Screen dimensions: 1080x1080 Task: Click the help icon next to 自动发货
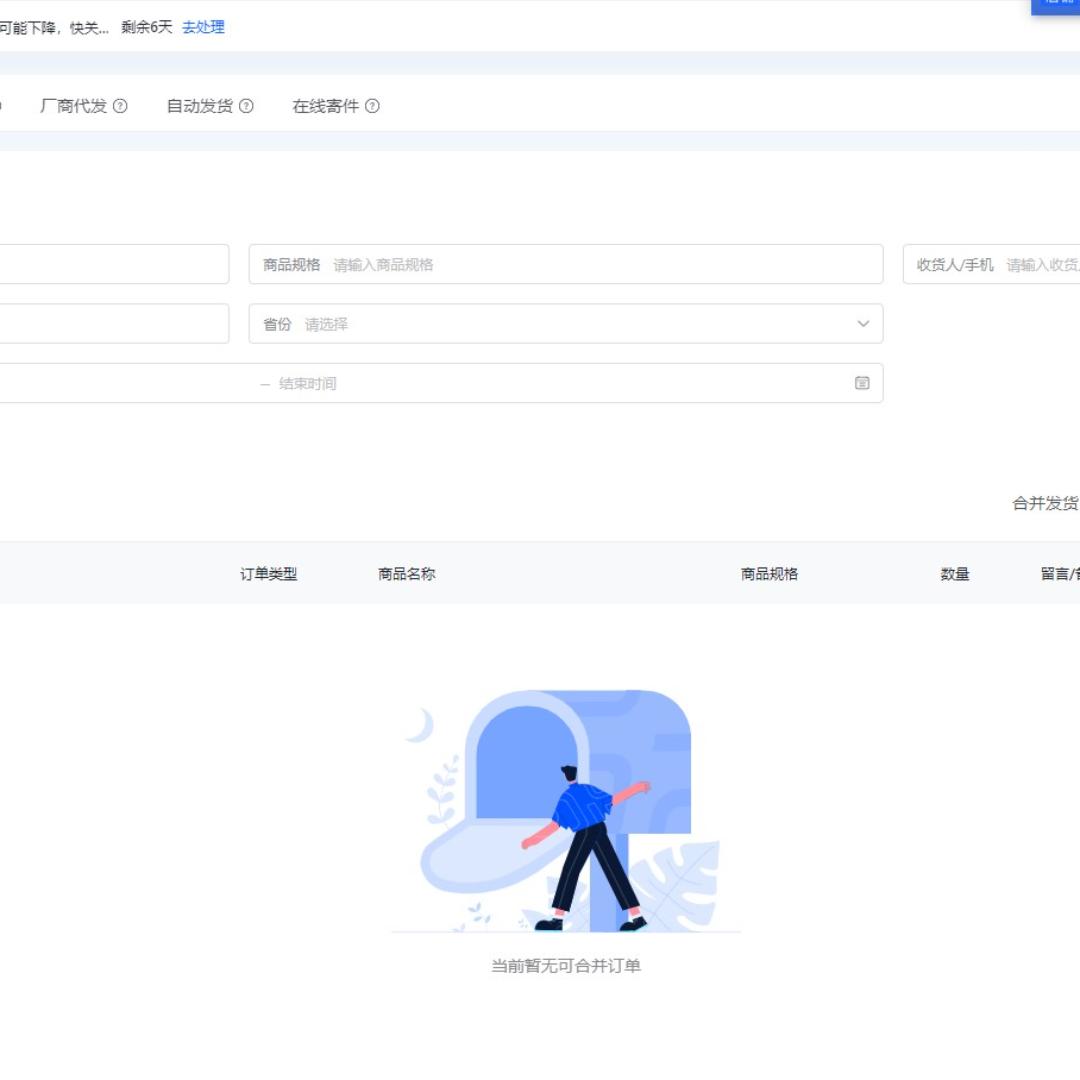[x=246, y=106]
